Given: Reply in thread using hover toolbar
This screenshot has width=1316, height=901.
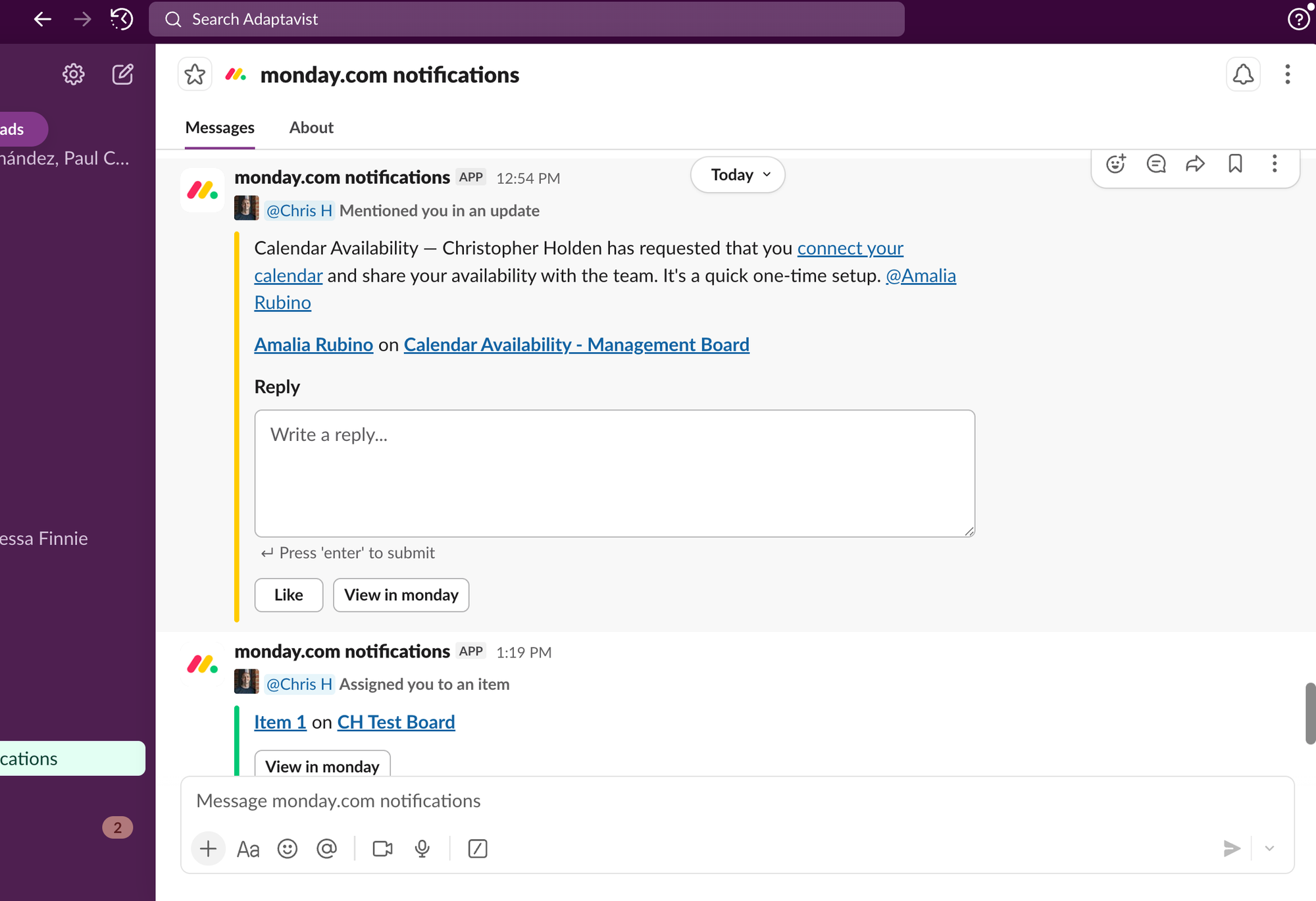Looking at the screenshot, I should click(1156, 164).
